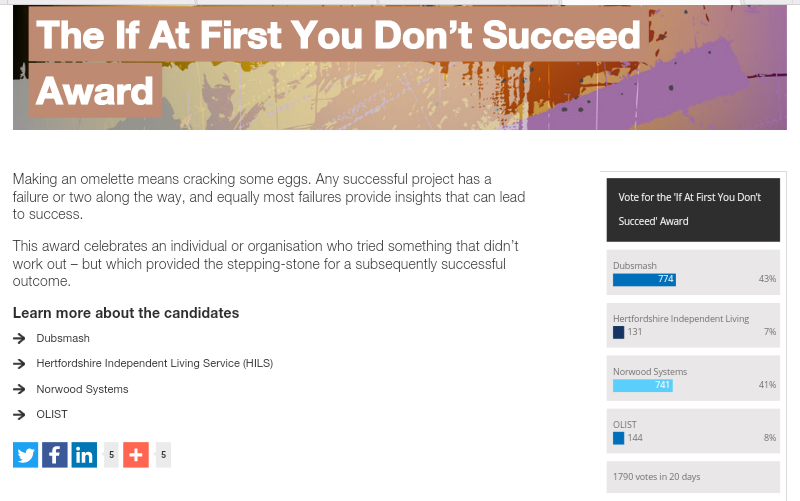This screenshot has width=800, height=501.
Task: Click the poll title header box
Action: 692,209
